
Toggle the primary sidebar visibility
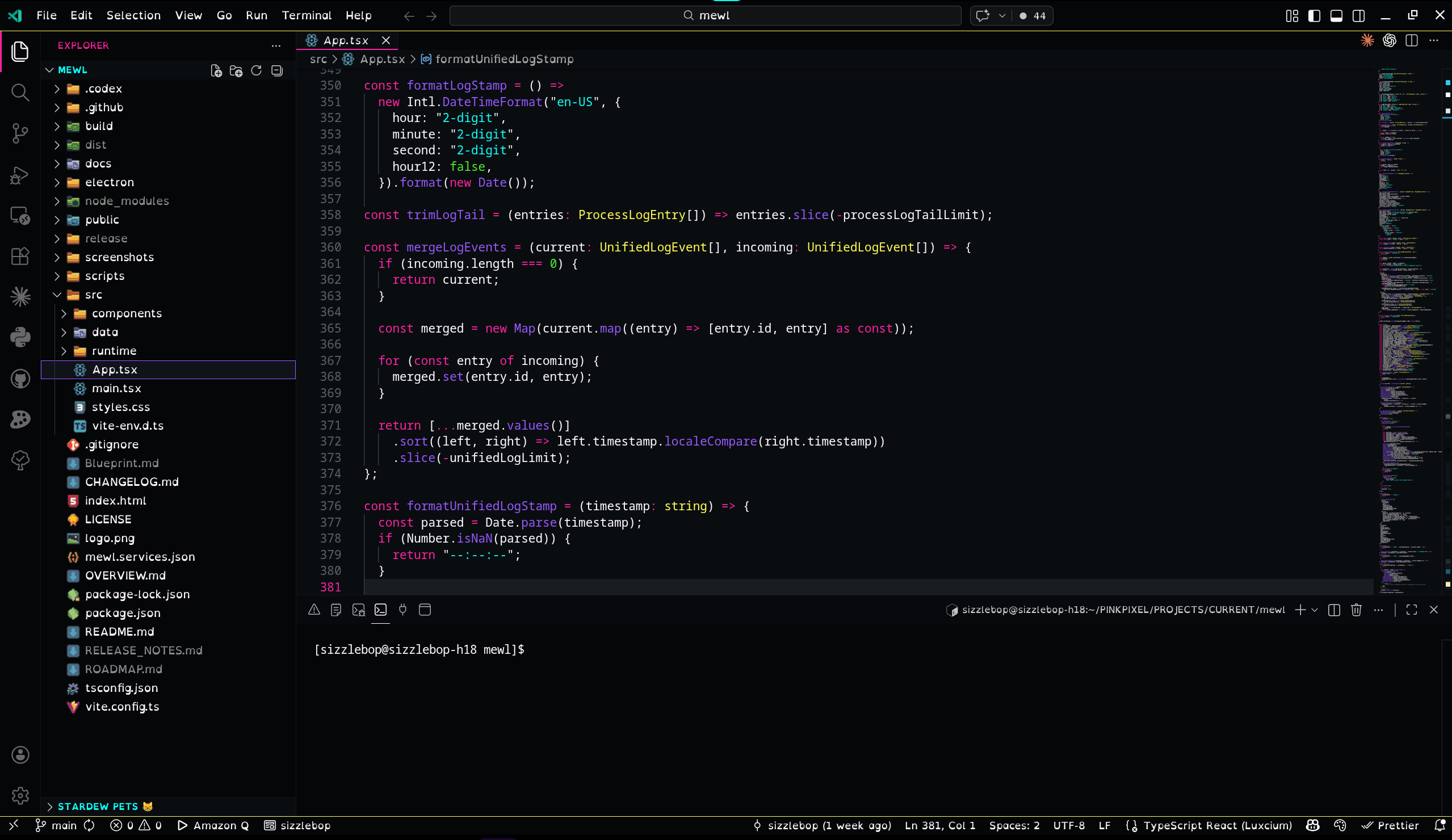1314,15
